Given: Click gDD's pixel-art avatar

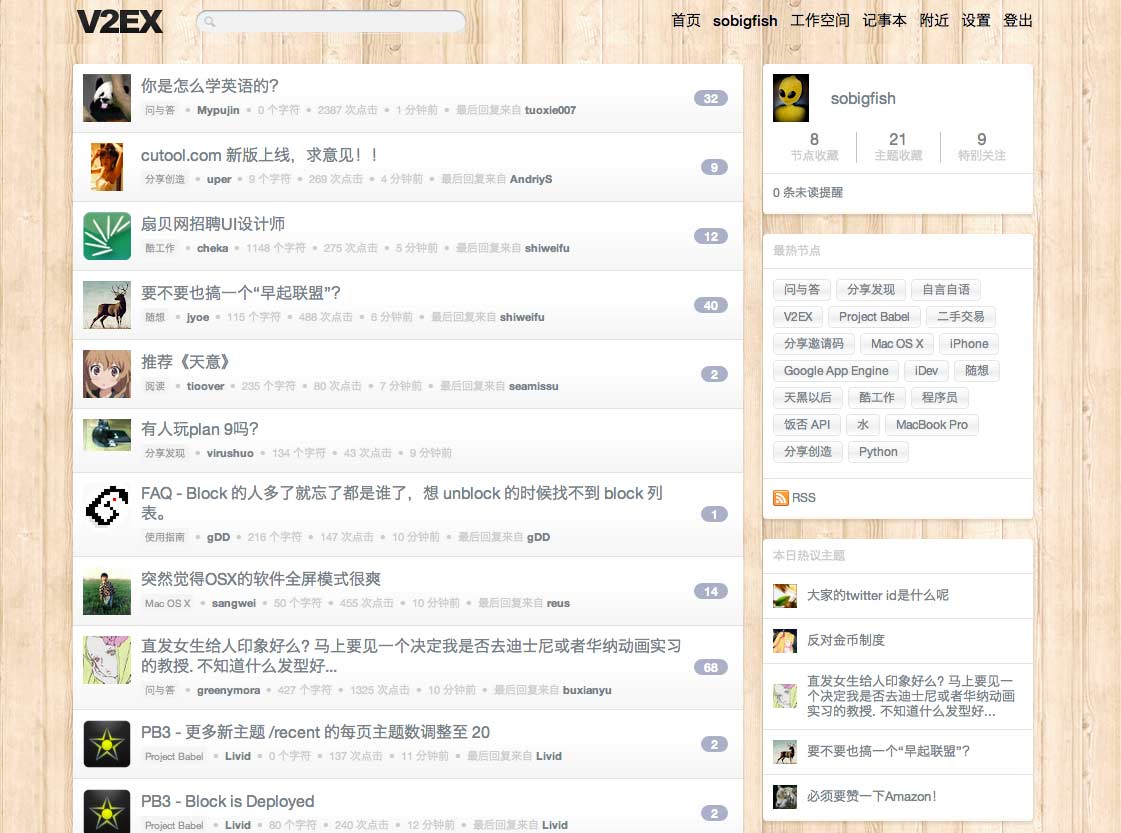Looking at the screenshot, I should point(107,506).
